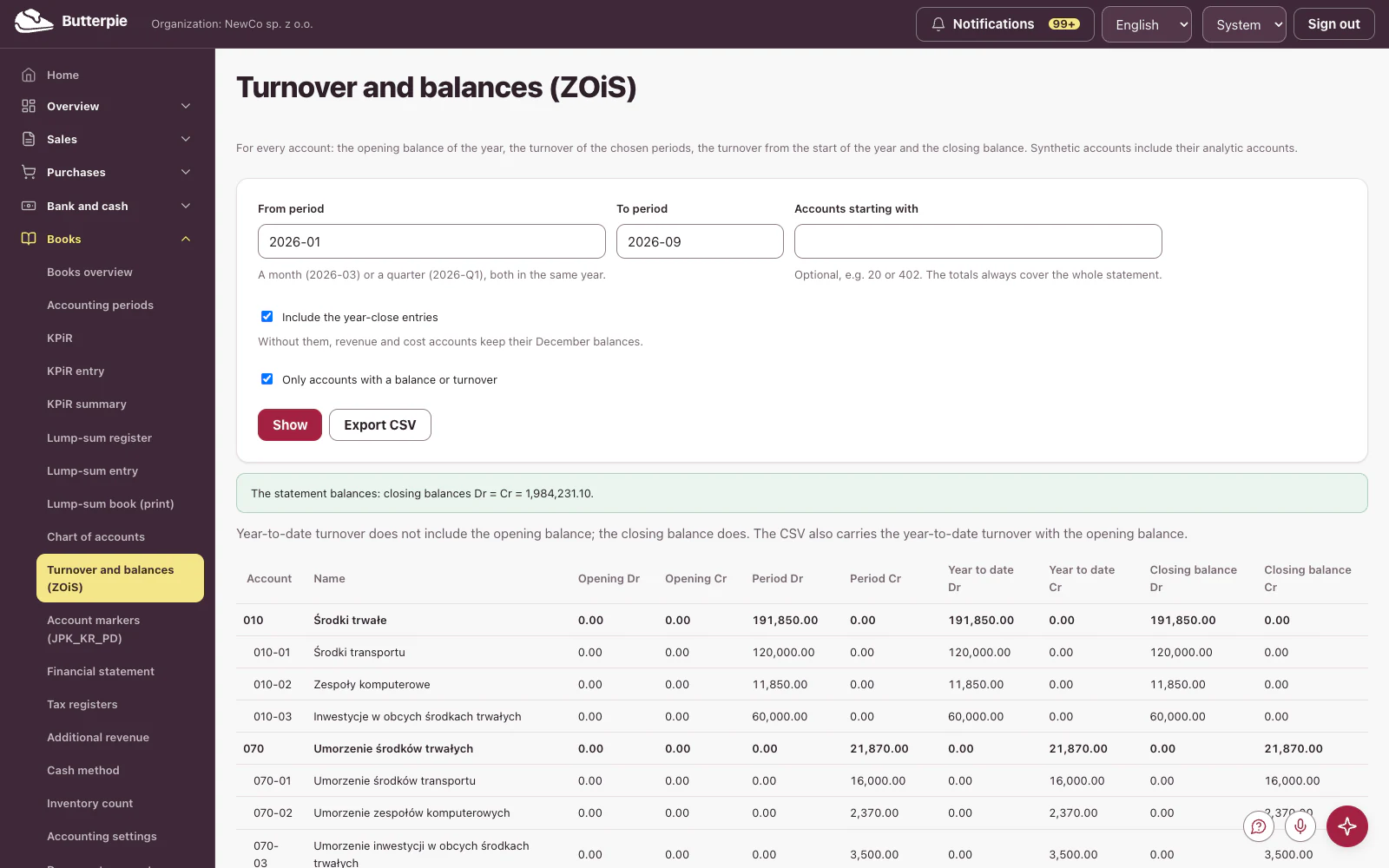Click the Bank and cash banknote icon

coord(29,206)
